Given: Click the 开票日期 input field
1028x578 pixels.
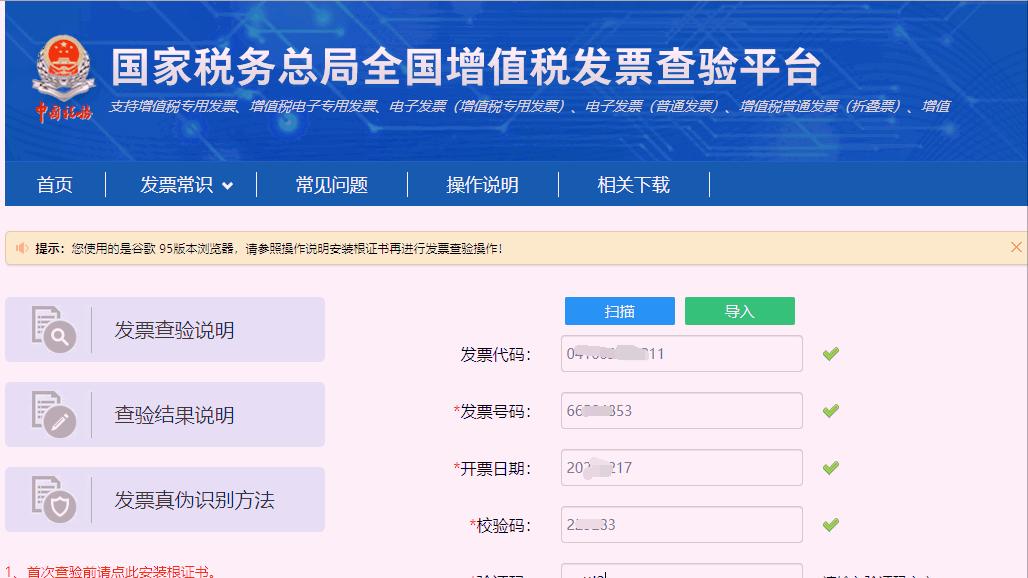Looking at the screenshot, I should pos(680,467).
